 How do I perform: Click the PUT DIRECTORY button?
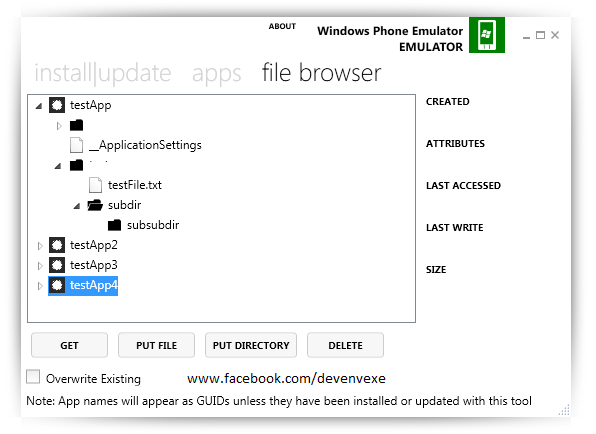point(251,345)
